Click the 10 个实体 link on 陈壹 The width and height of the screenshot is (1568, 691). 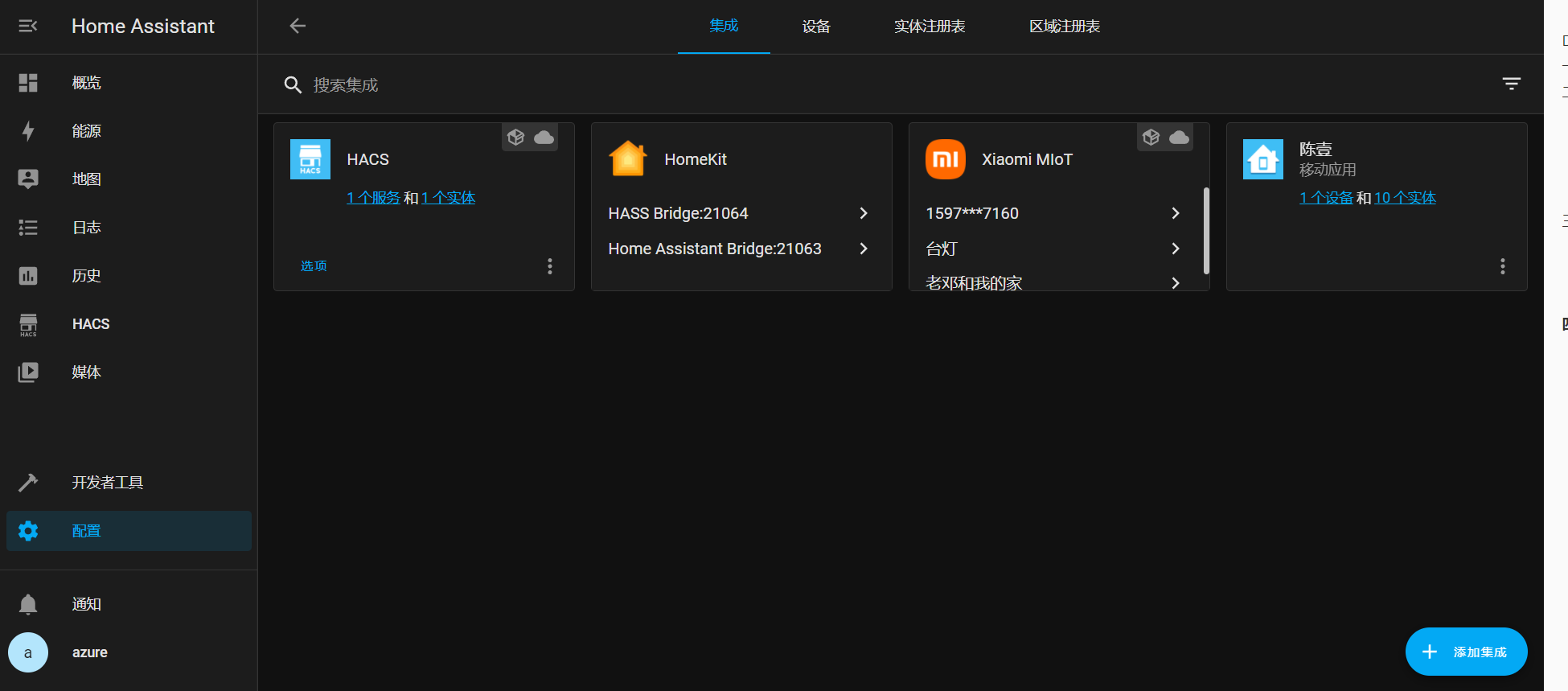click(x=1405, y=198)
